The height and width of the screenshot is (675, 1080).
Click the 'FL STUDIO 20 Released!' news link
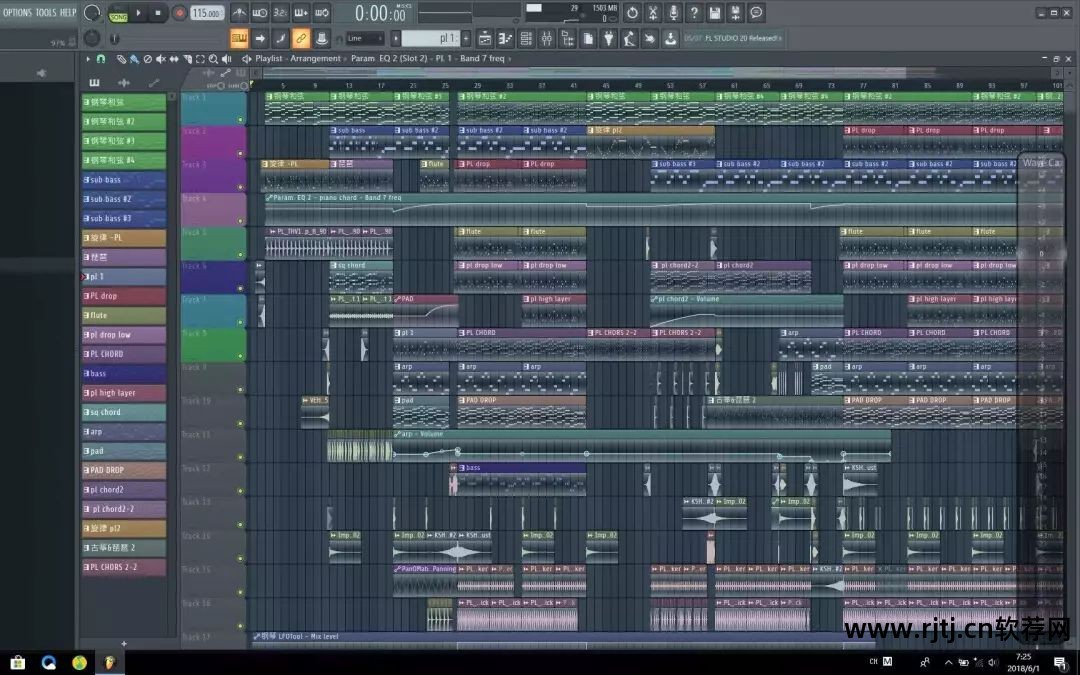click(x=733, y=39)
